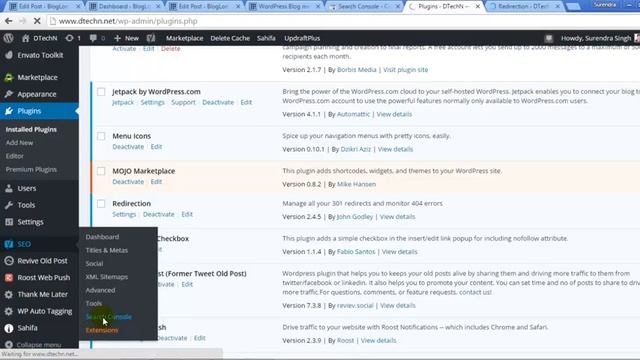Select the Redirection plugin checkbox

click(101, 203)
